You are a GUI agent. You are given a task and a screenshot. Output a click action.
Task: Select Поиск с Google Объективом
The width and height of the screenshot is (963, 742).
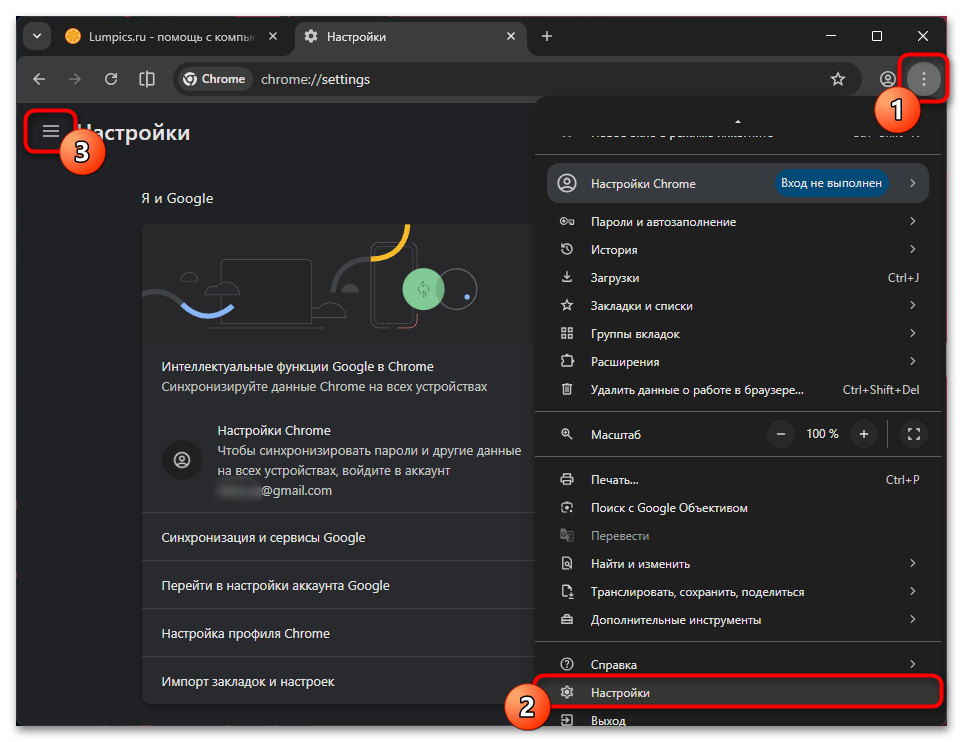pos(737,508)
